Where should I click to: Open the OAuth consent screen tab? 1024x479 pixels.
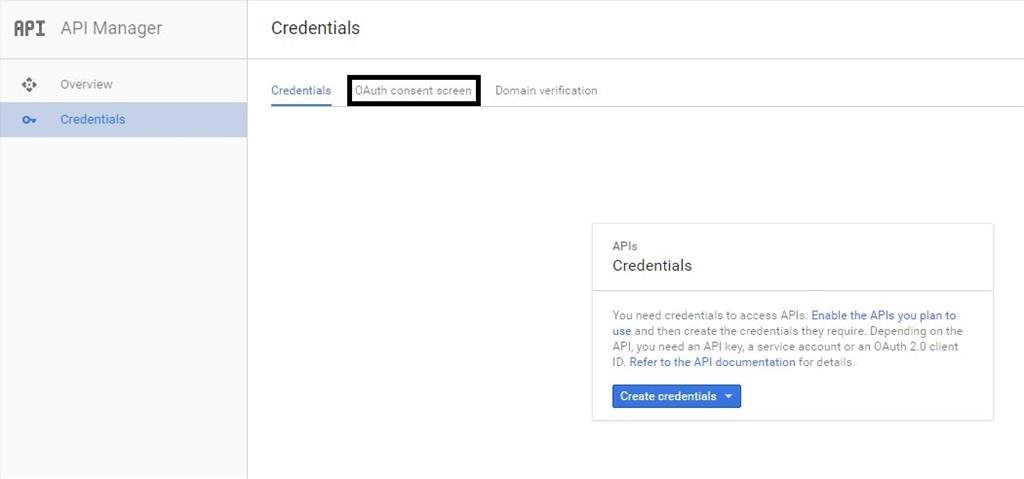(x=413, y=91)
